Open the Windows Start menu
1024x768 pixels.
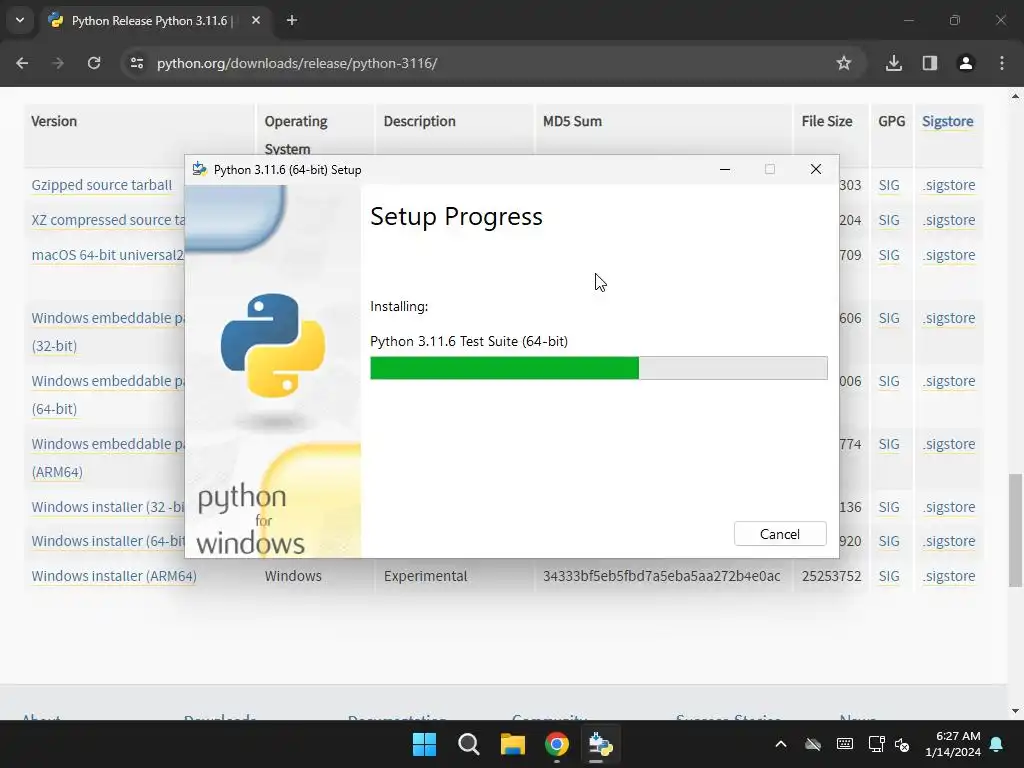pos(424,744)
